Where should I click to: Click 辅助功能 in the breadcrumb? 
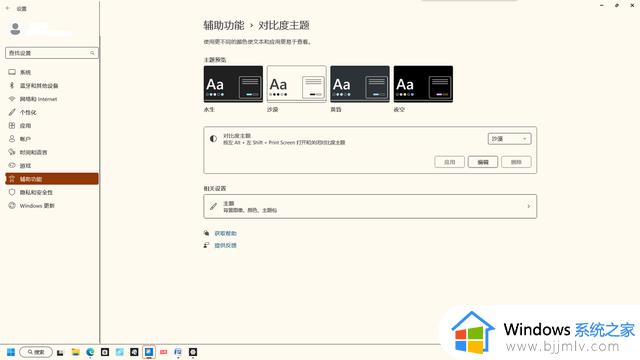[224, 25]
